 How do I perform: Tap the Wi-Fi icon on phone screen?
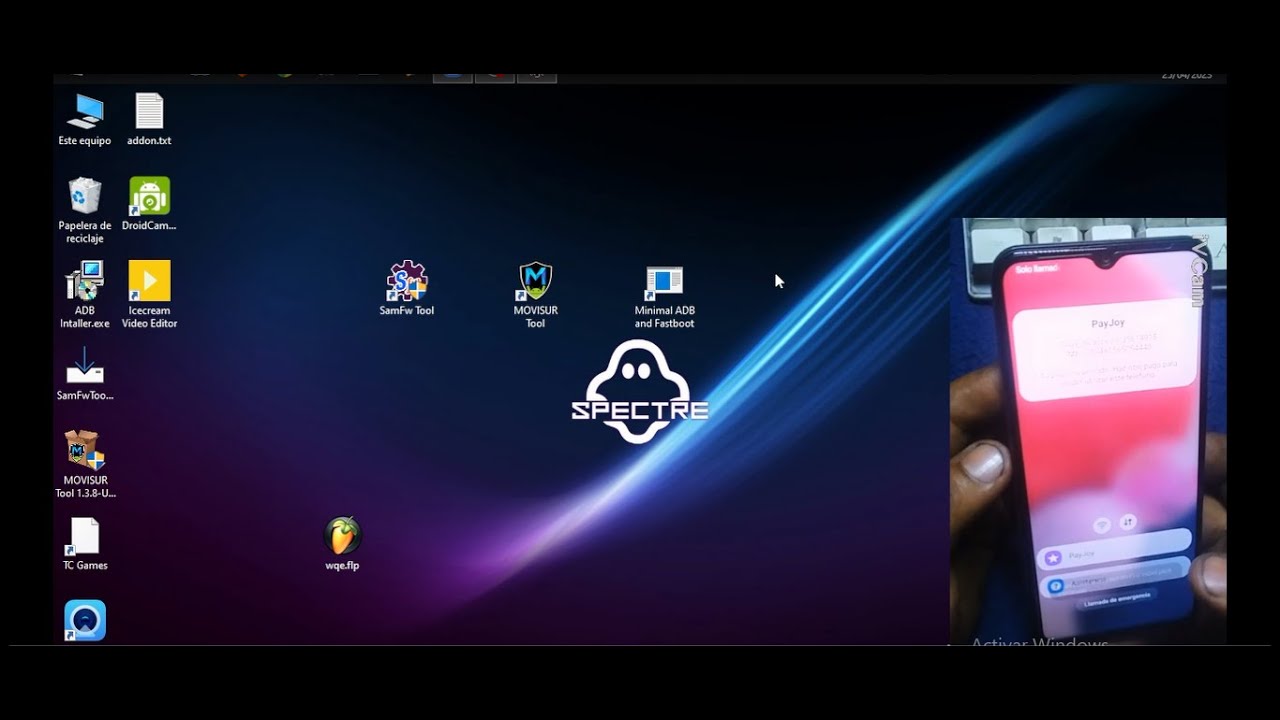click(x=1104, y=525)
